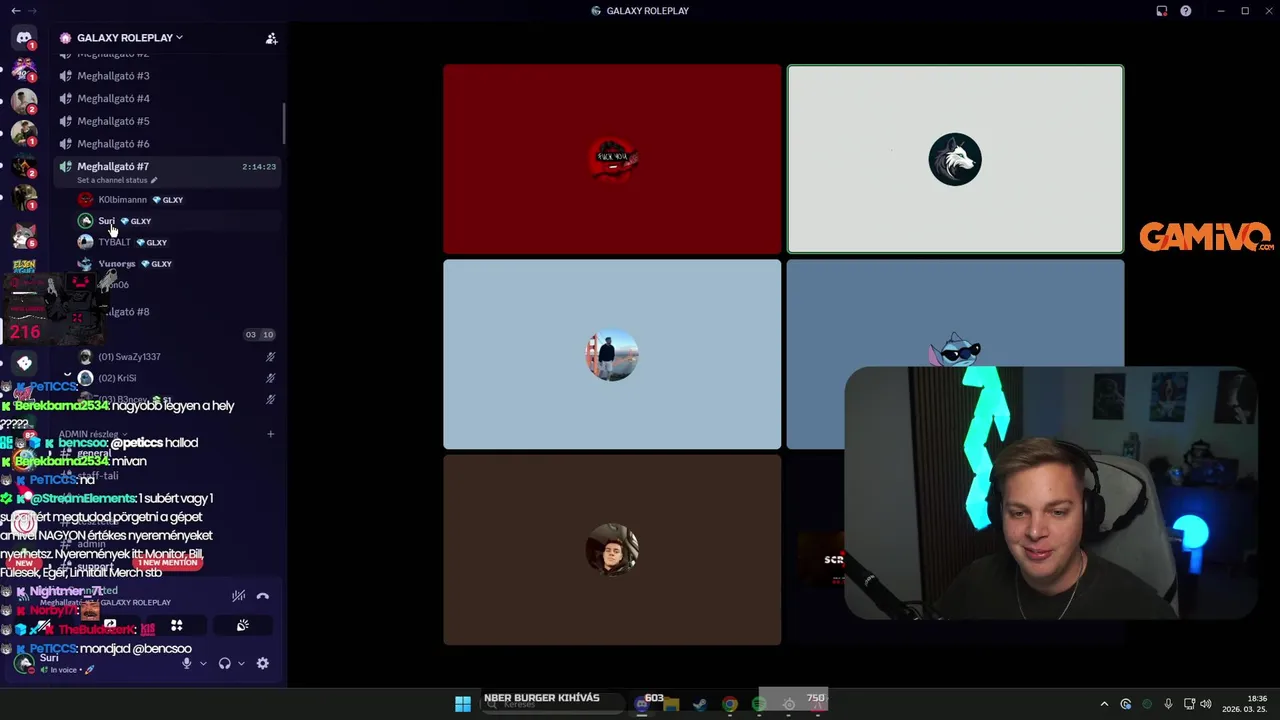Open the soundboard button in voice panel
Image resolution: width=1280 pixels, height=720 pixels.
coord(243,626)
